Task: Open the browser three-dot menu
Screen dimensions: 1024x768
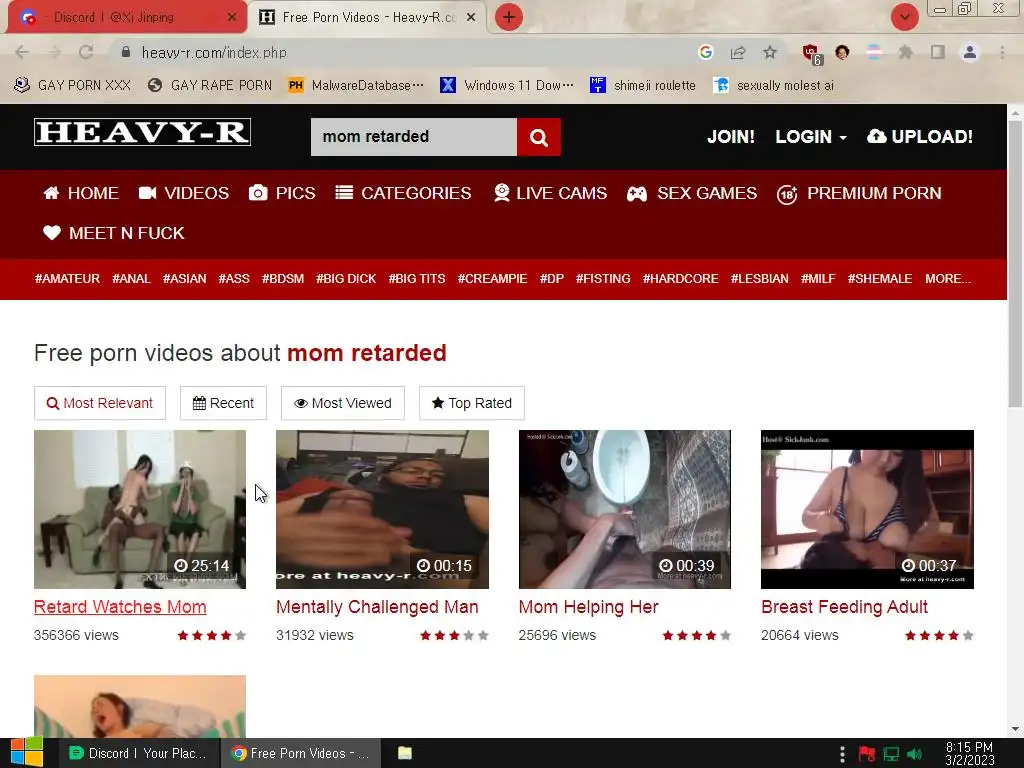Action: pyautogui.click(x=1002, y=52)
